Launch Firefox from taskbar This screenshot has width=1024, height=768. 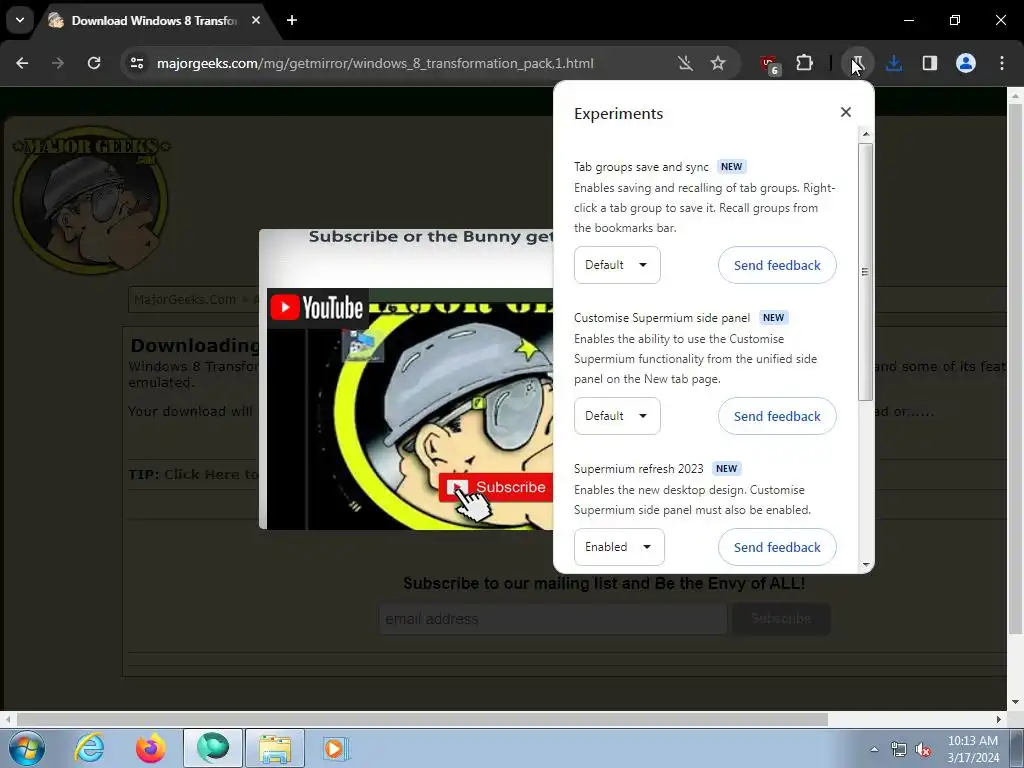(x=151, y=748)
